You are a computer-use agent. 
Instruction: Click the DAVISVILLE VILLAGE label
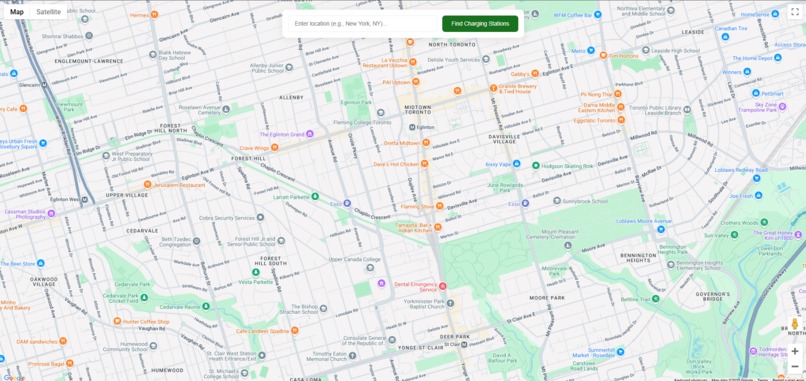504,139
